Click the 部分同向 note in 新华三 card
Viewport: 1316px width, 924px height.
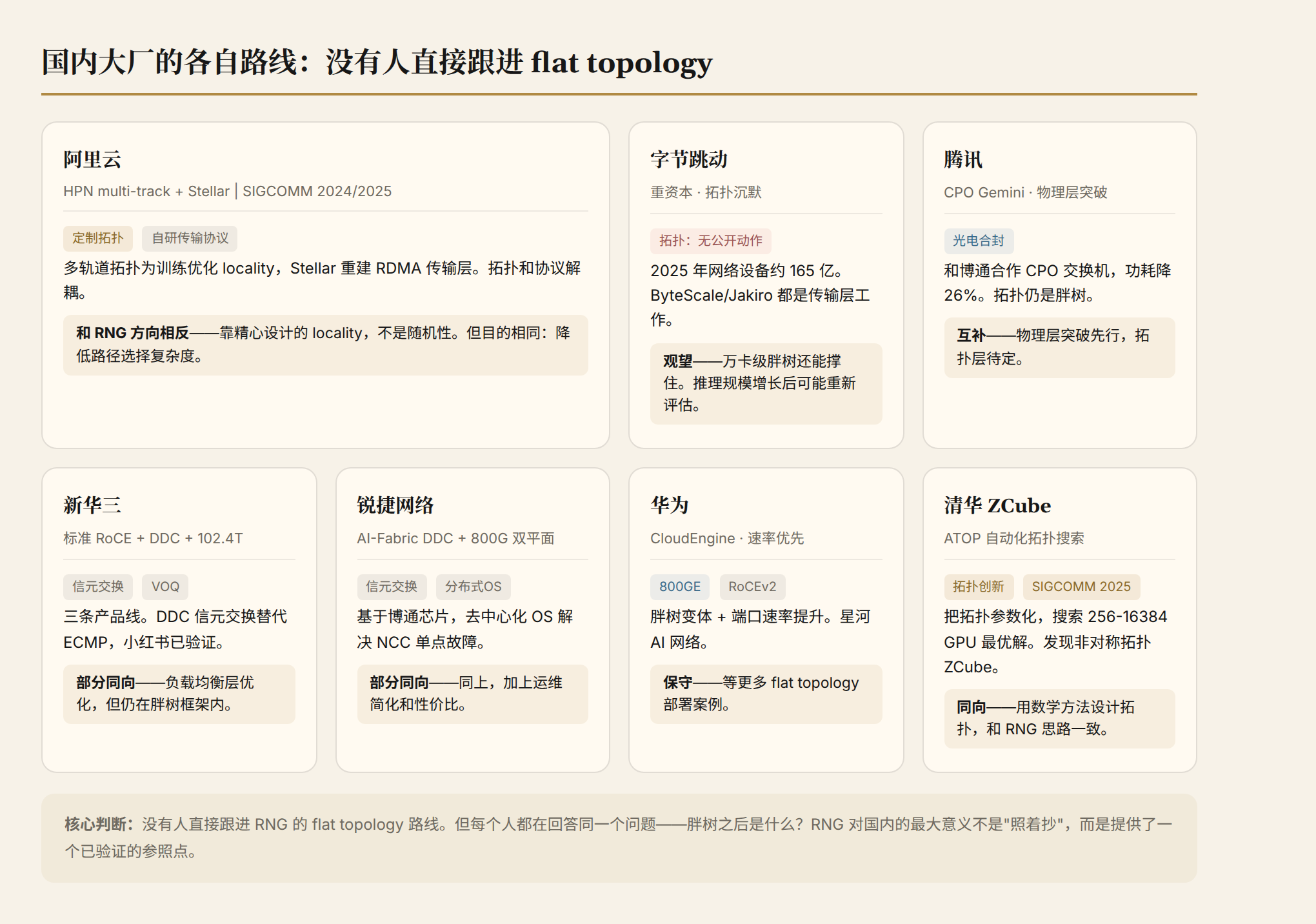179,694
